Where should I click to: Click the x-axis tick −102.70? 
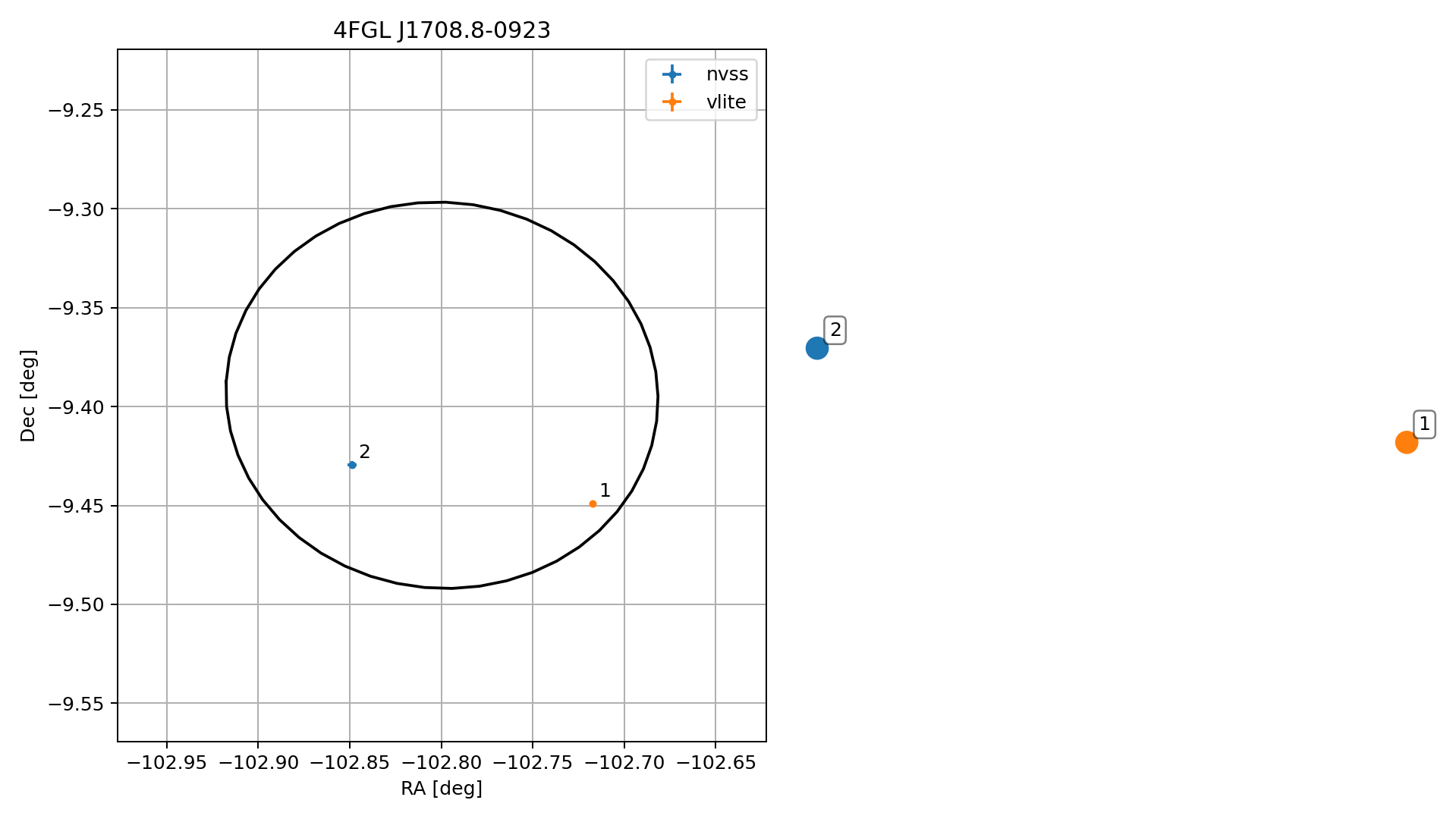point(624,763)
